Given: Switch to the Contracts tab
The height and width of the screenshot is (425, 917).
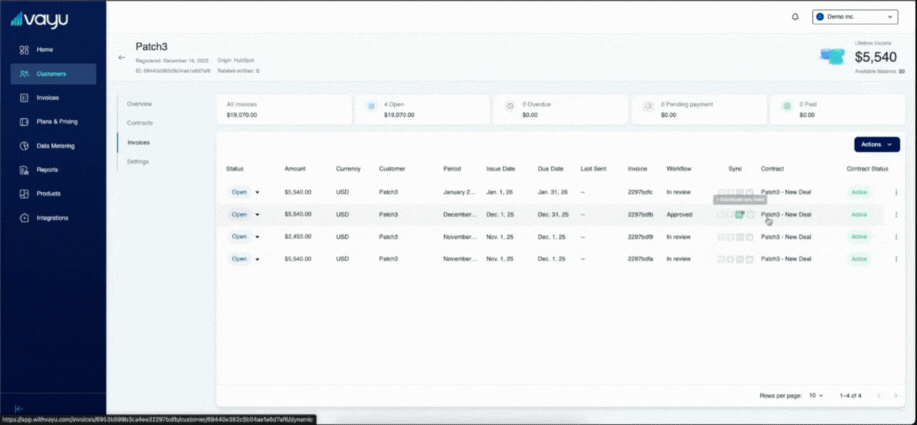Looking at the screenshot, I should point(140,123).
